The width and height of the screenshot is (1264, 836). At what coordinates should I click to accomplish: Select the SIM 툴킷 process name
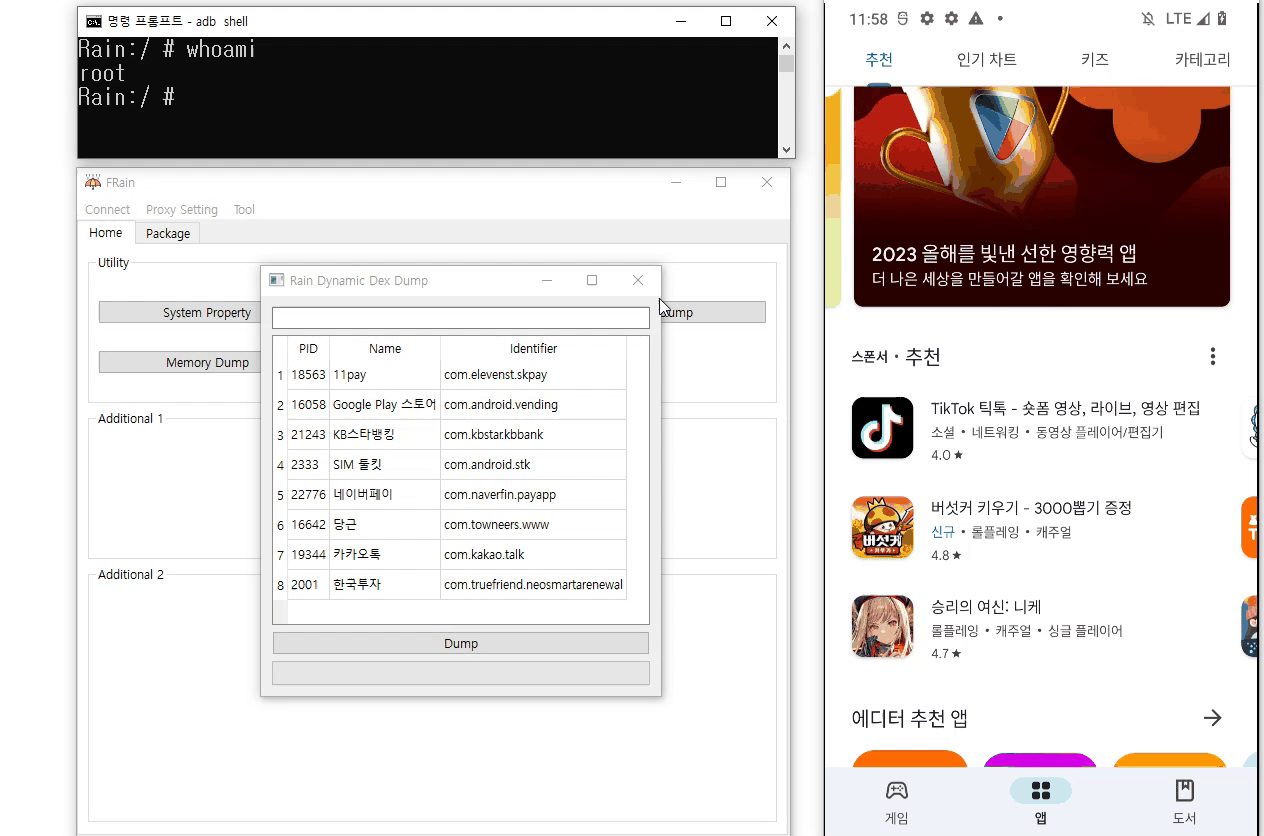385,465
